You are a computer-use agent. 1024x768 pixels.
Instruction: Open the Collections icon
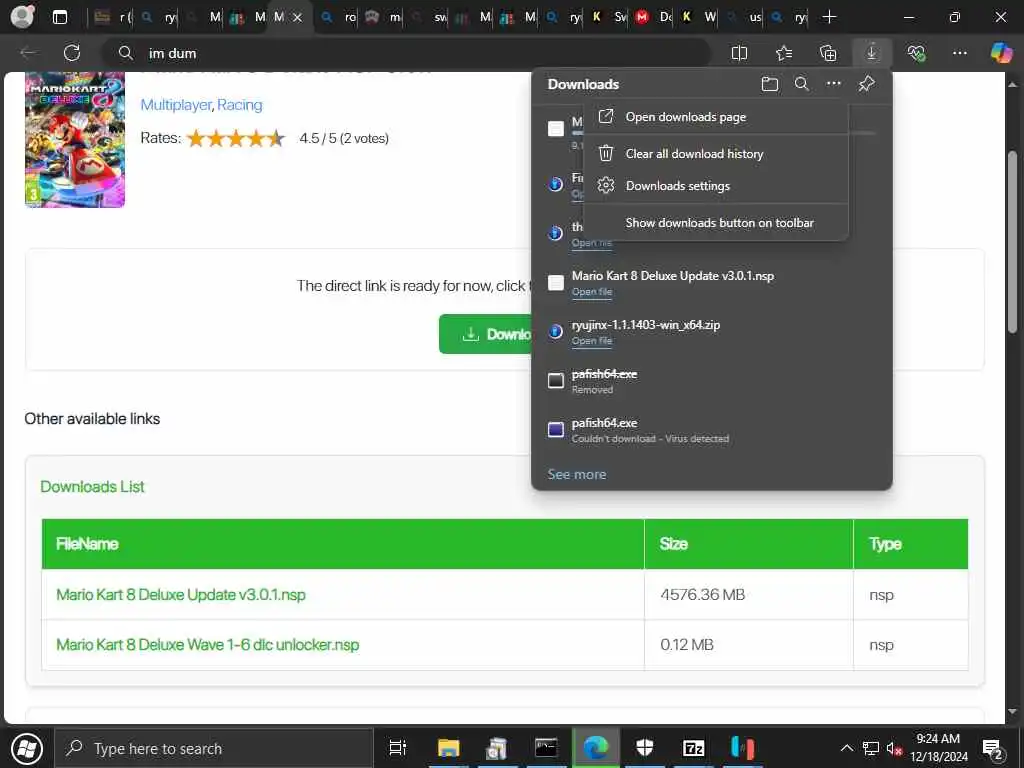tap(827, 53)
